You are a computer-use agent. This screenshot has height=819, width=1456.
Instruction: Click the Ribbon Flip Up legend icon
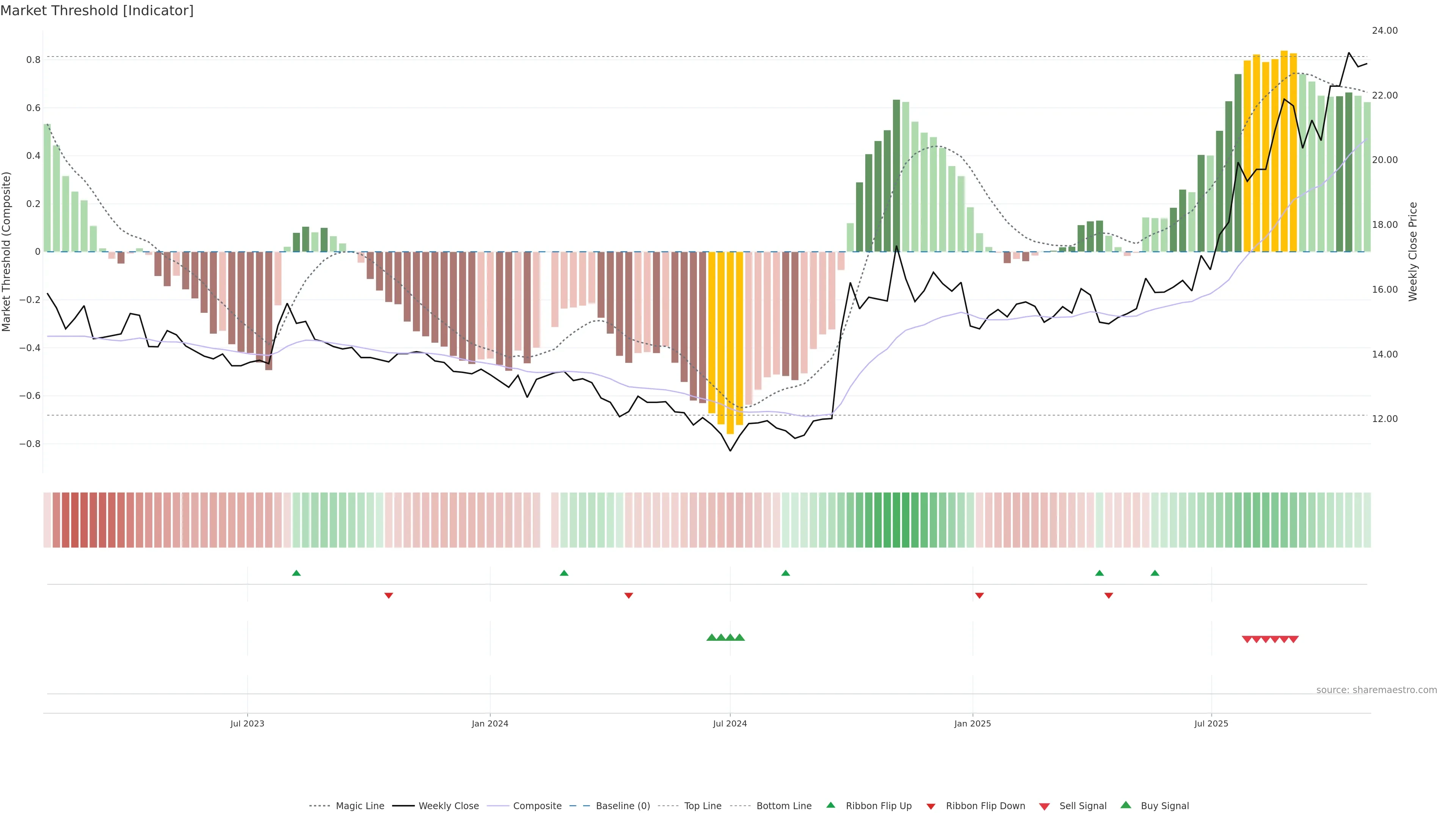[830, 805]
